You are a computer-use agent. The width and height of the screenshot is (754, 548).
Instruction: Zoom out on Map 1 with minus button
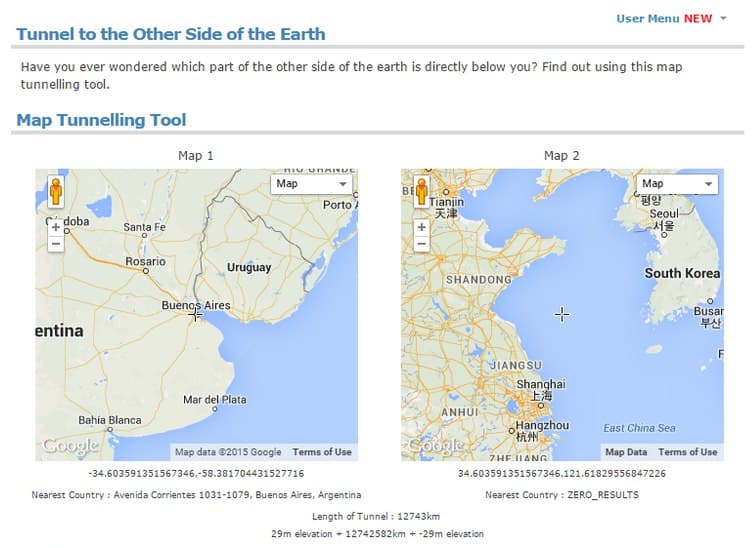56,243
